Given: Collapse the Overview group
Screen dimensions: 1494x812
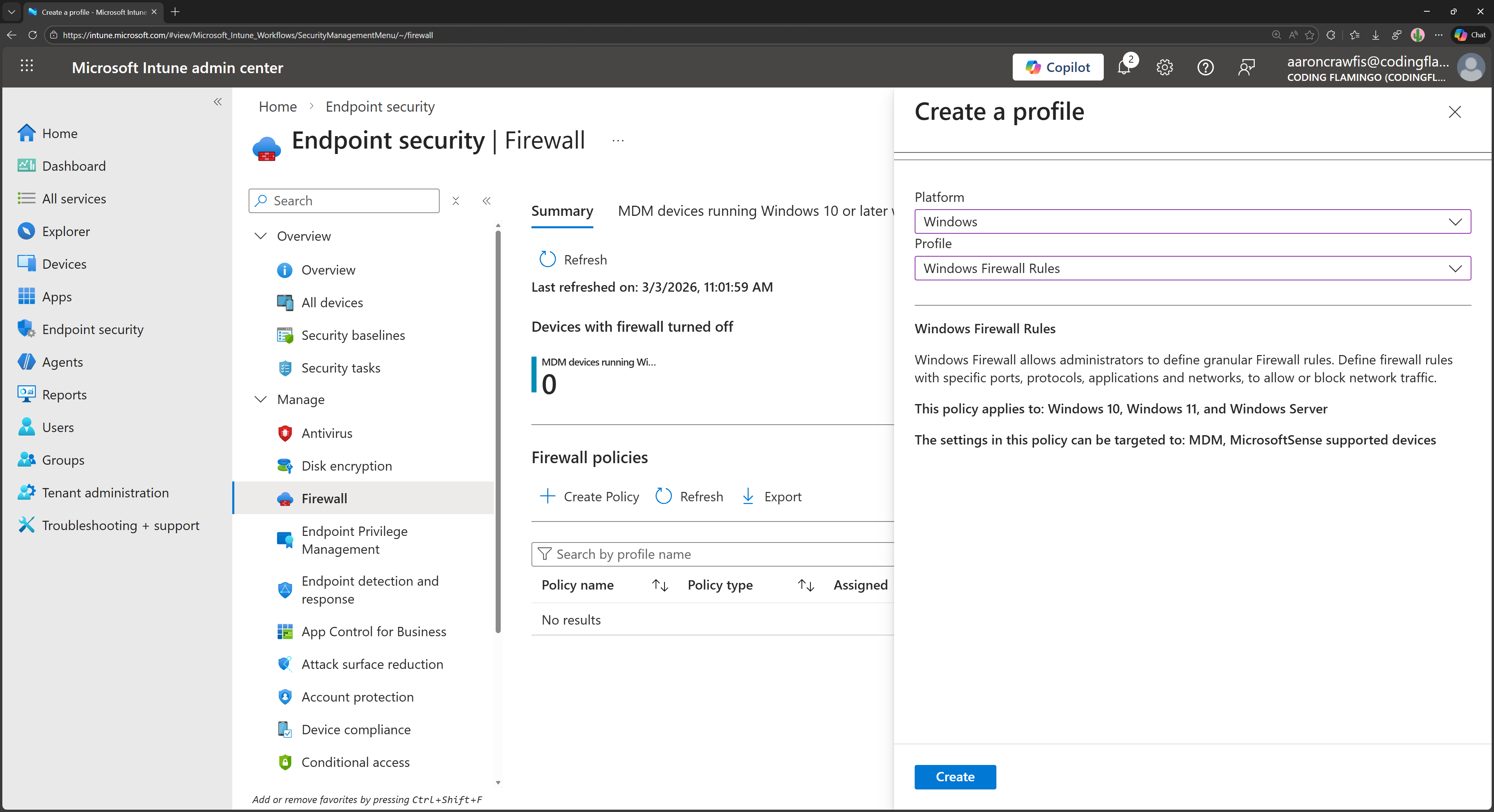Looking at the screenshot, I should (260, 236).
